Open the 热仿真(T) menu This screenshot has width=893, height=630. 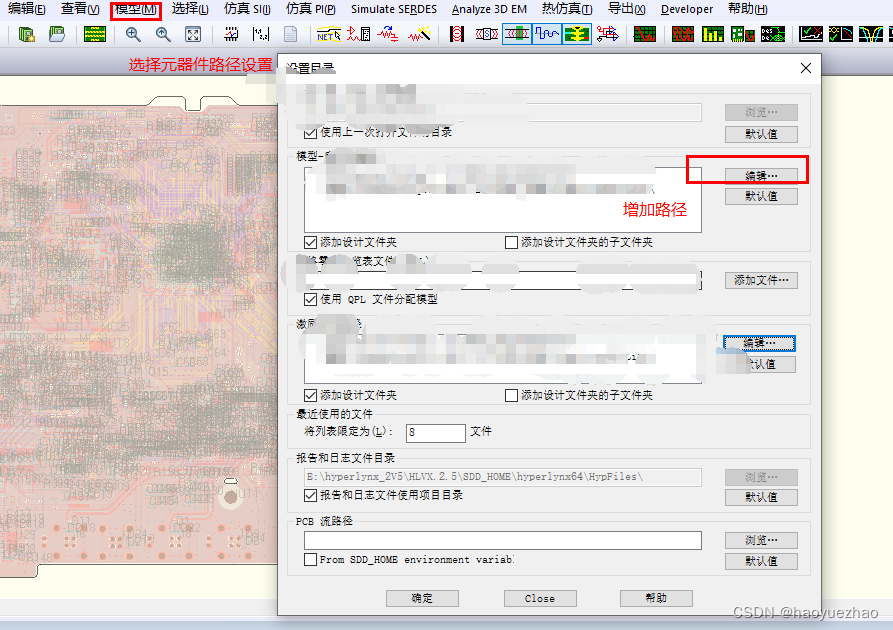click(567, 9)
